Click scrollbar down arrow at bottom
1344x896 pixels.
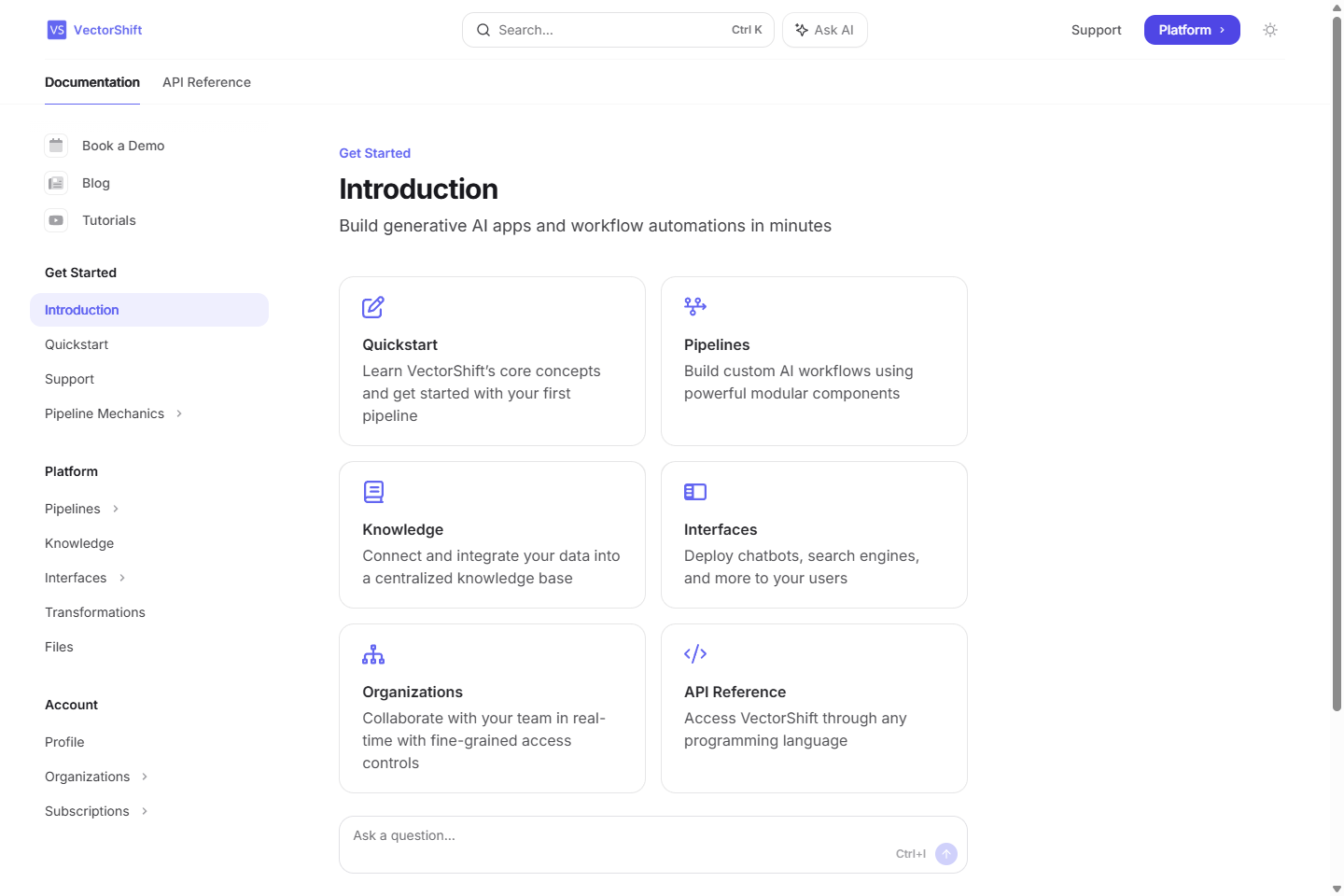(x=1337, y=889)
